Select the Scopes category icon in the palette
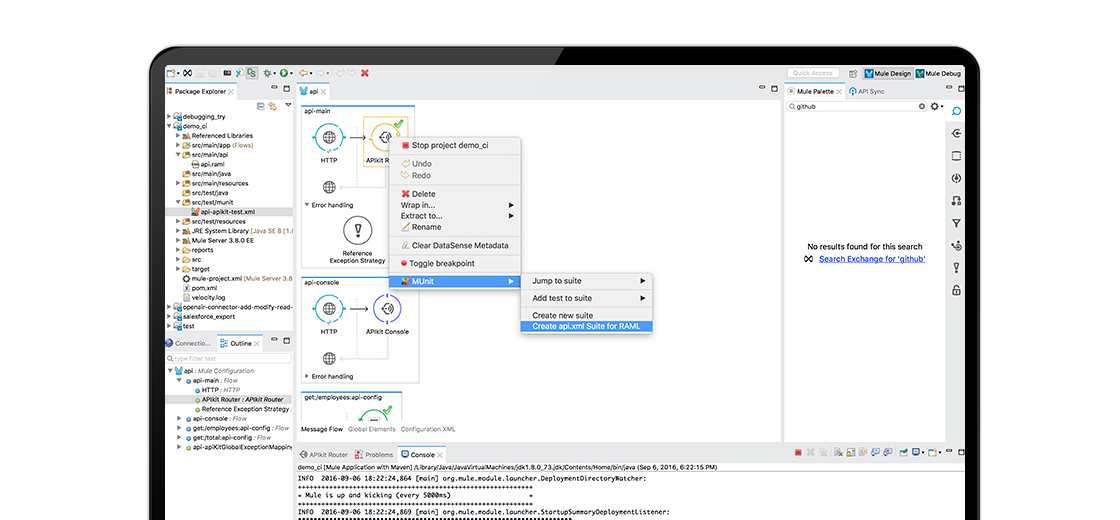Viewport: 1120px width, 520px height. [x=956, y=156]
